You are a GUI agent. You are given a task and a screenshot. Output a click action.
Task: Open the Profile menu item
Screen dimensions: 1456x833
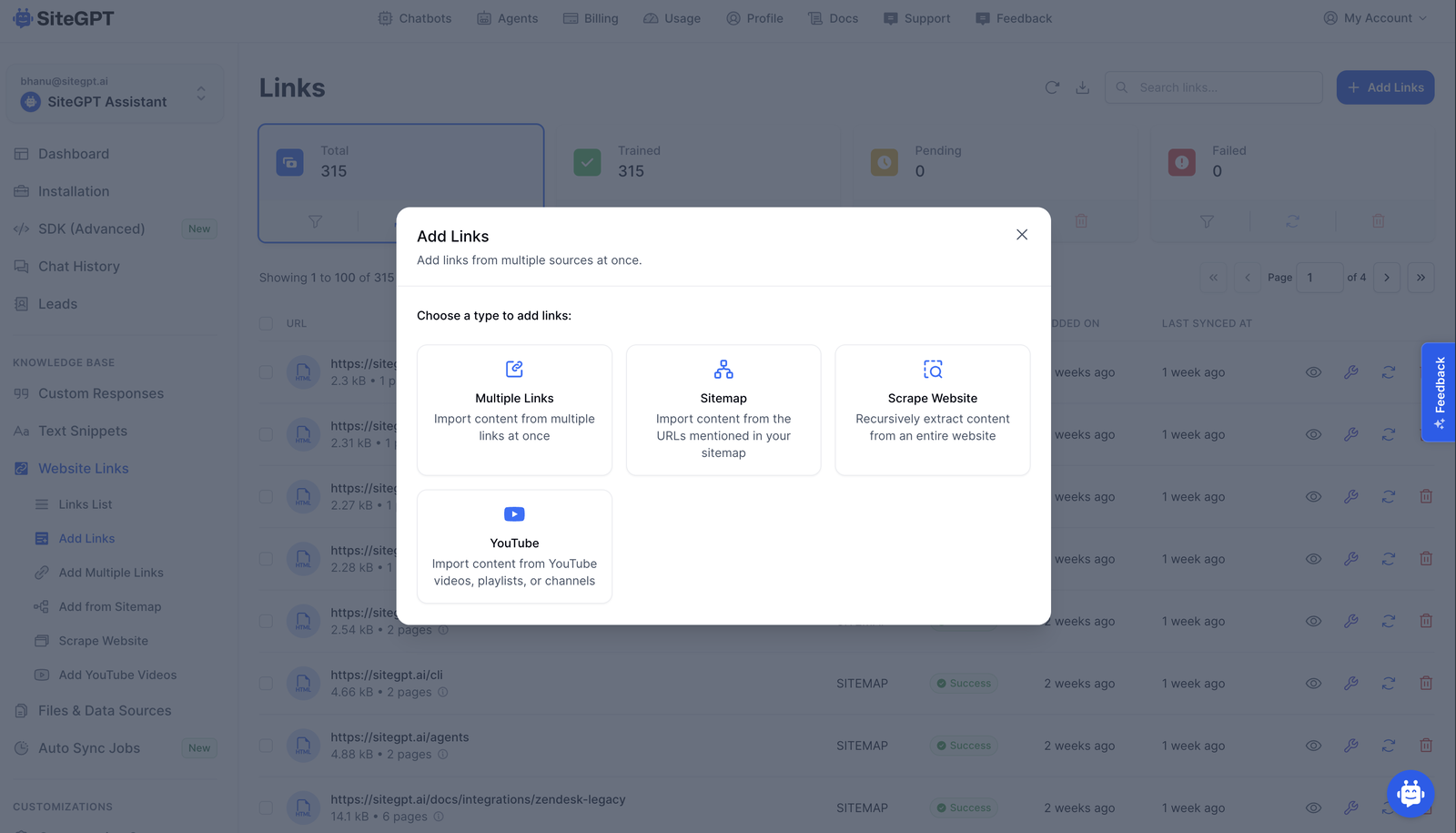(x=754, y=18)
